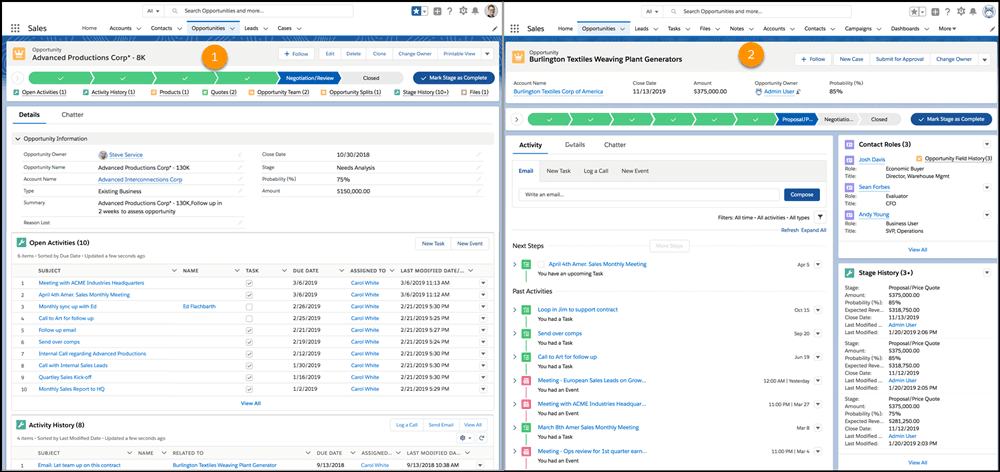Click the favorites star in right window

(x=914, y=10)
